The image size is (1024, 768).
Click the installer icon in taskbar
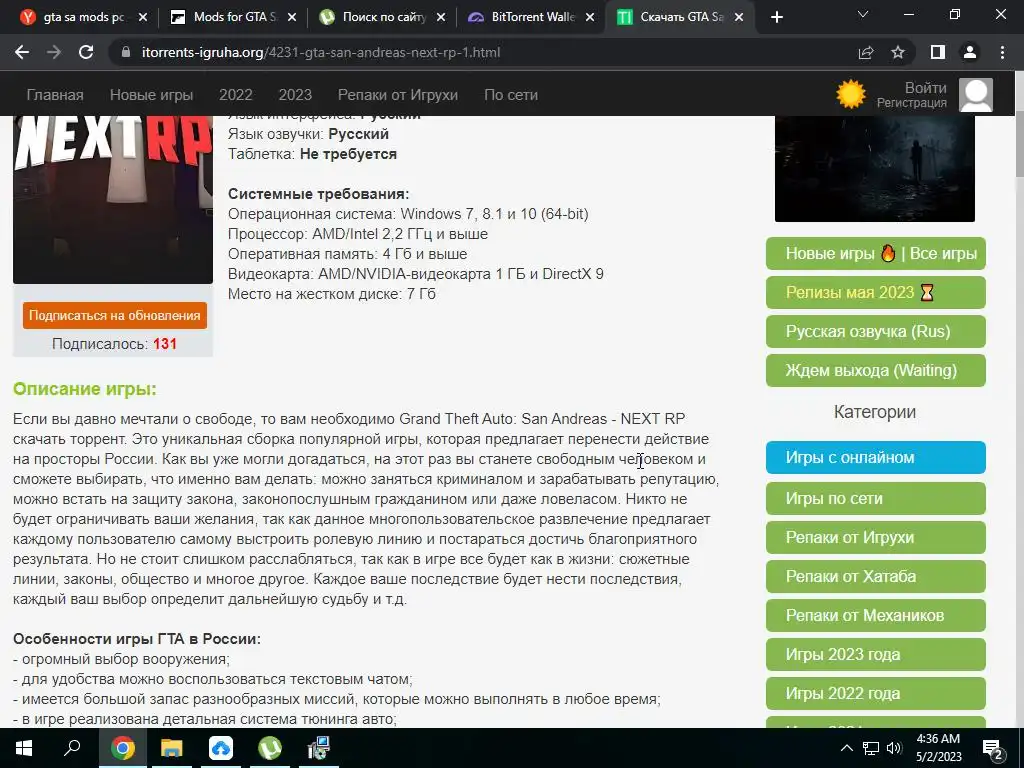click(x=319, y=748)
